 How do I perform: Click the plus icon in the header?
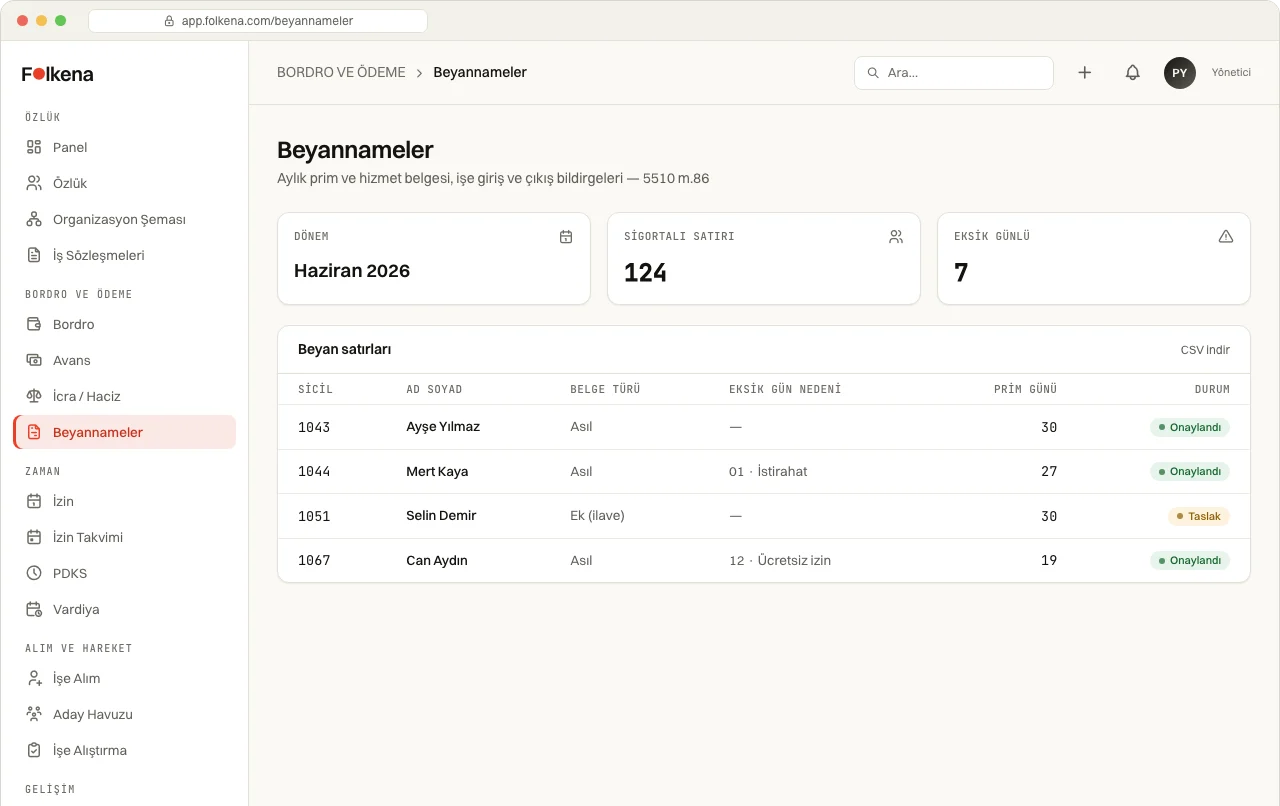pyautogui.click(x=1084, y=73)
